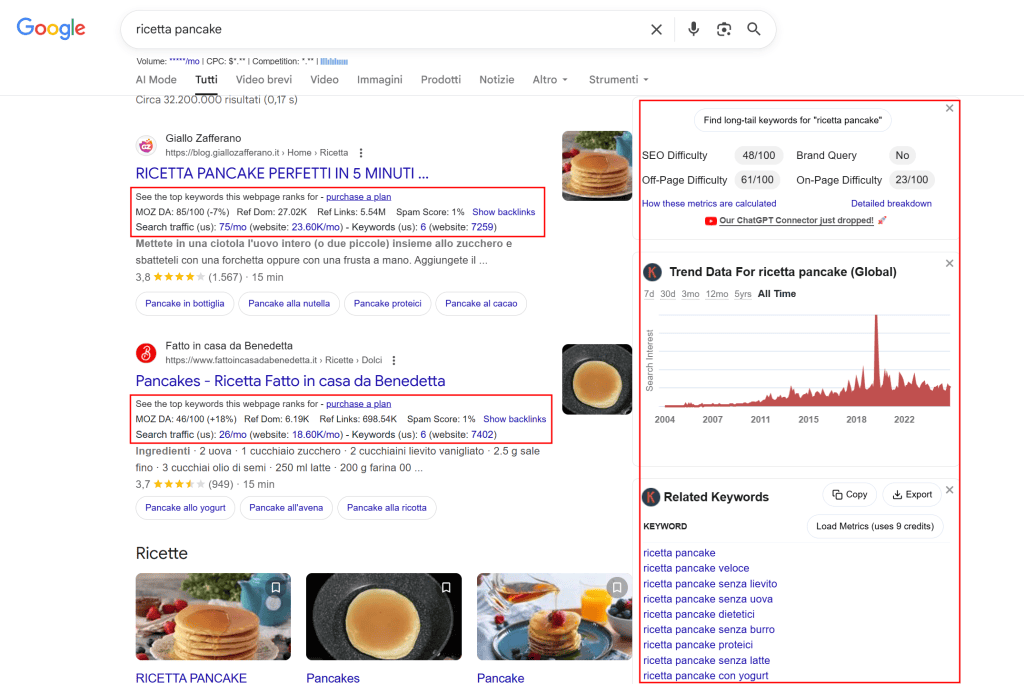The image size is (1024, 684).
Task: Click Find long-tail keywords button
Action: (x=793, y=120)
